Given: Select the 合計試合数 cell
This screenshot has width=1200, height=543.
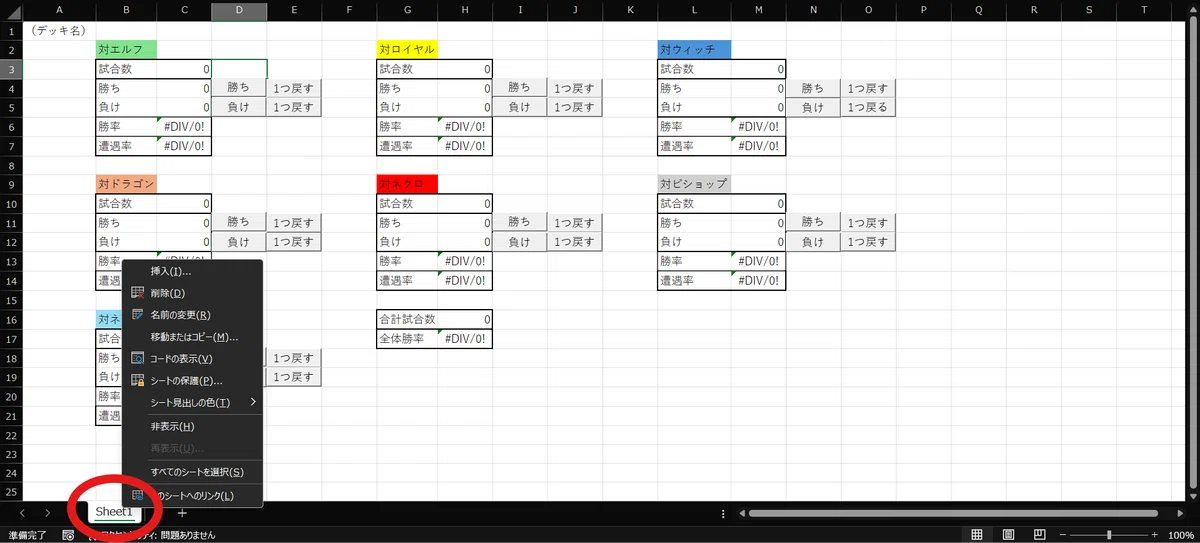Looking at the screenshot, I should pyautogui.click(x=407, y=320).
